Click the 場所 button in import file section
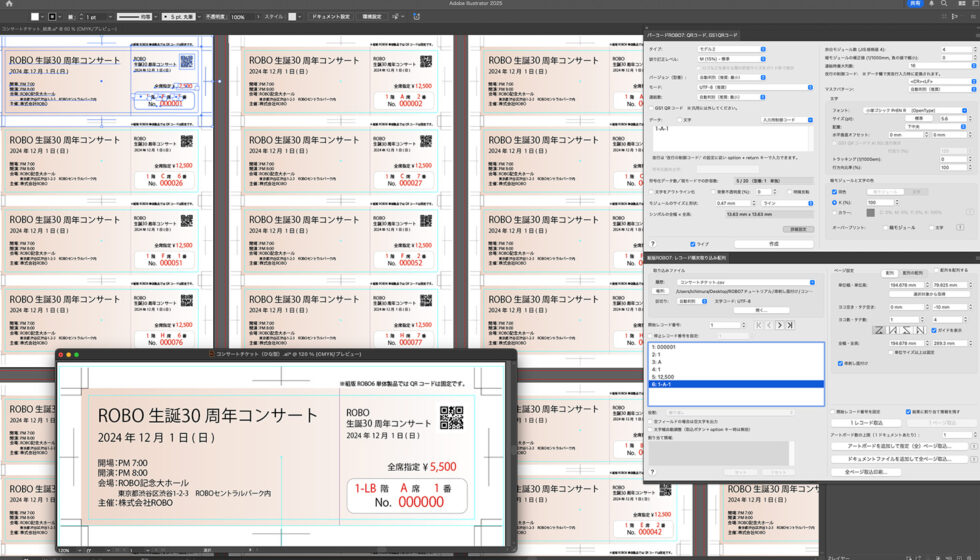The image size is (980, 560). coord(660,292)
